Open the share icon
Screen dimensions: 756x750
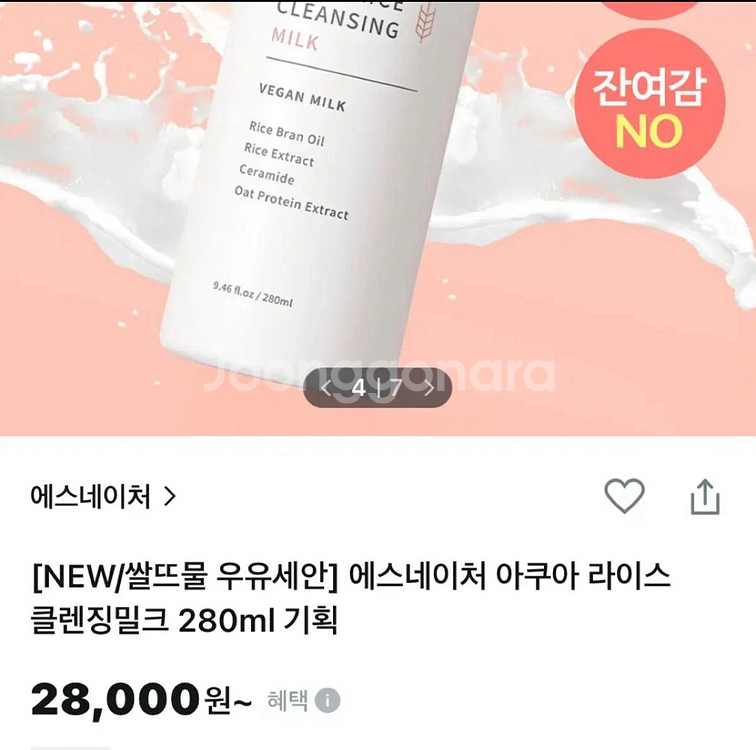coord(705,496)
